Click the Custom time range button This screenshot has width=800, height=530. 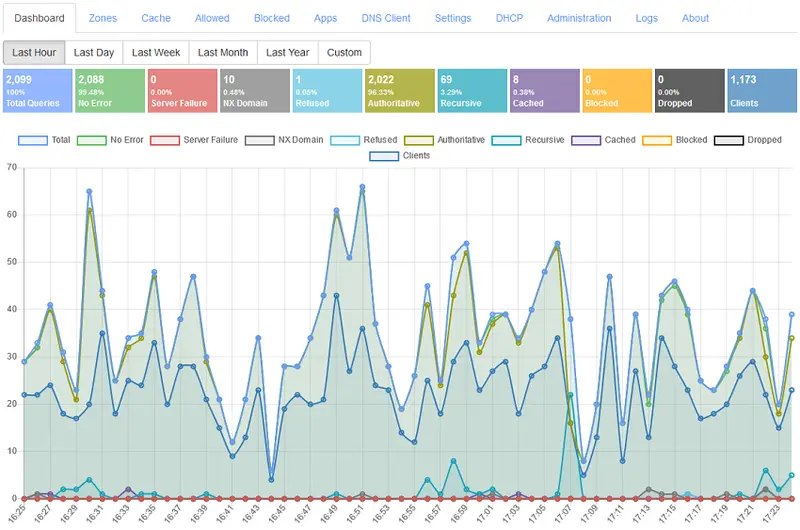344,52
